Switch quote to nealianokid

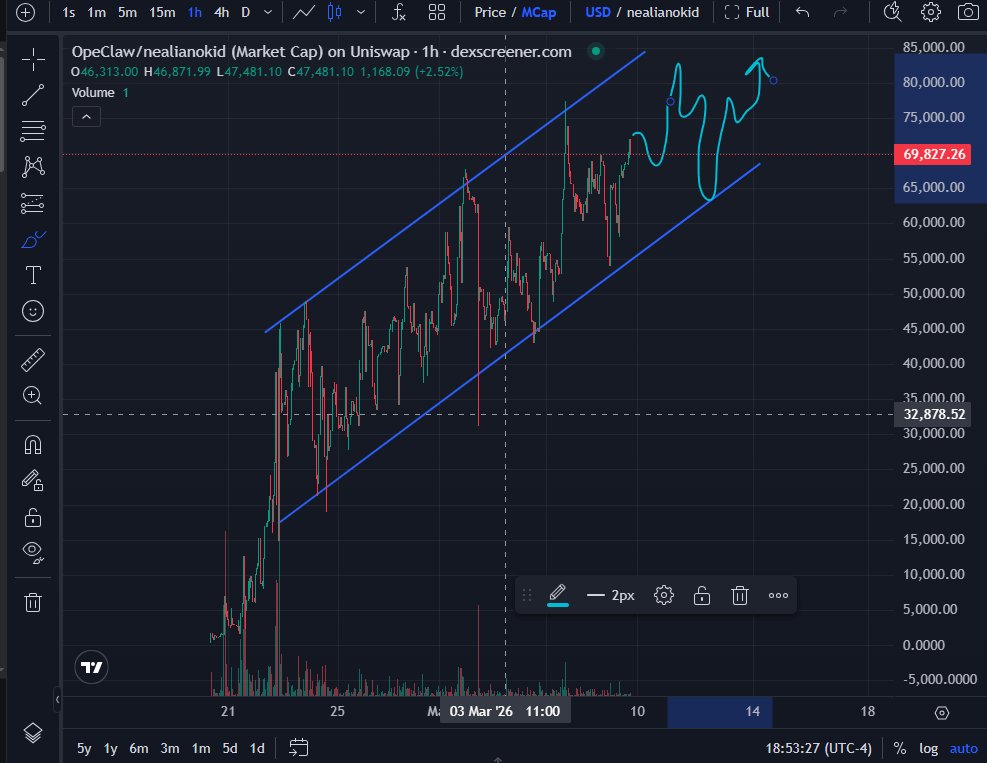tap(663, 12)
